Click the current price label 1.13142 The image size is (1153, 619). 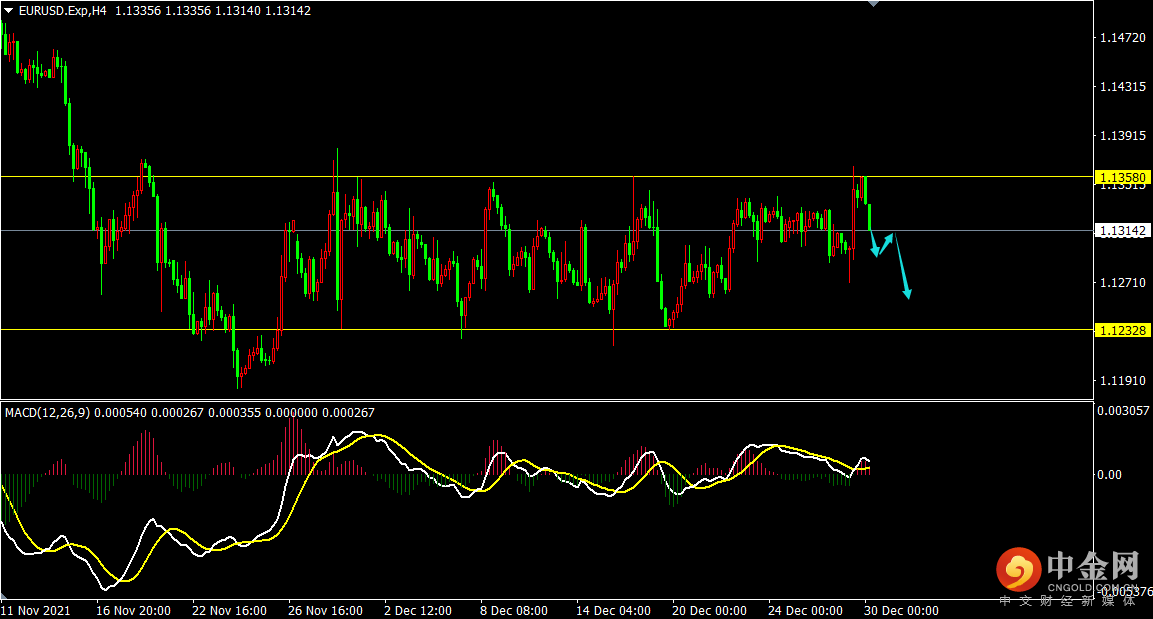pyautogui.click(x=1123, y=231)
